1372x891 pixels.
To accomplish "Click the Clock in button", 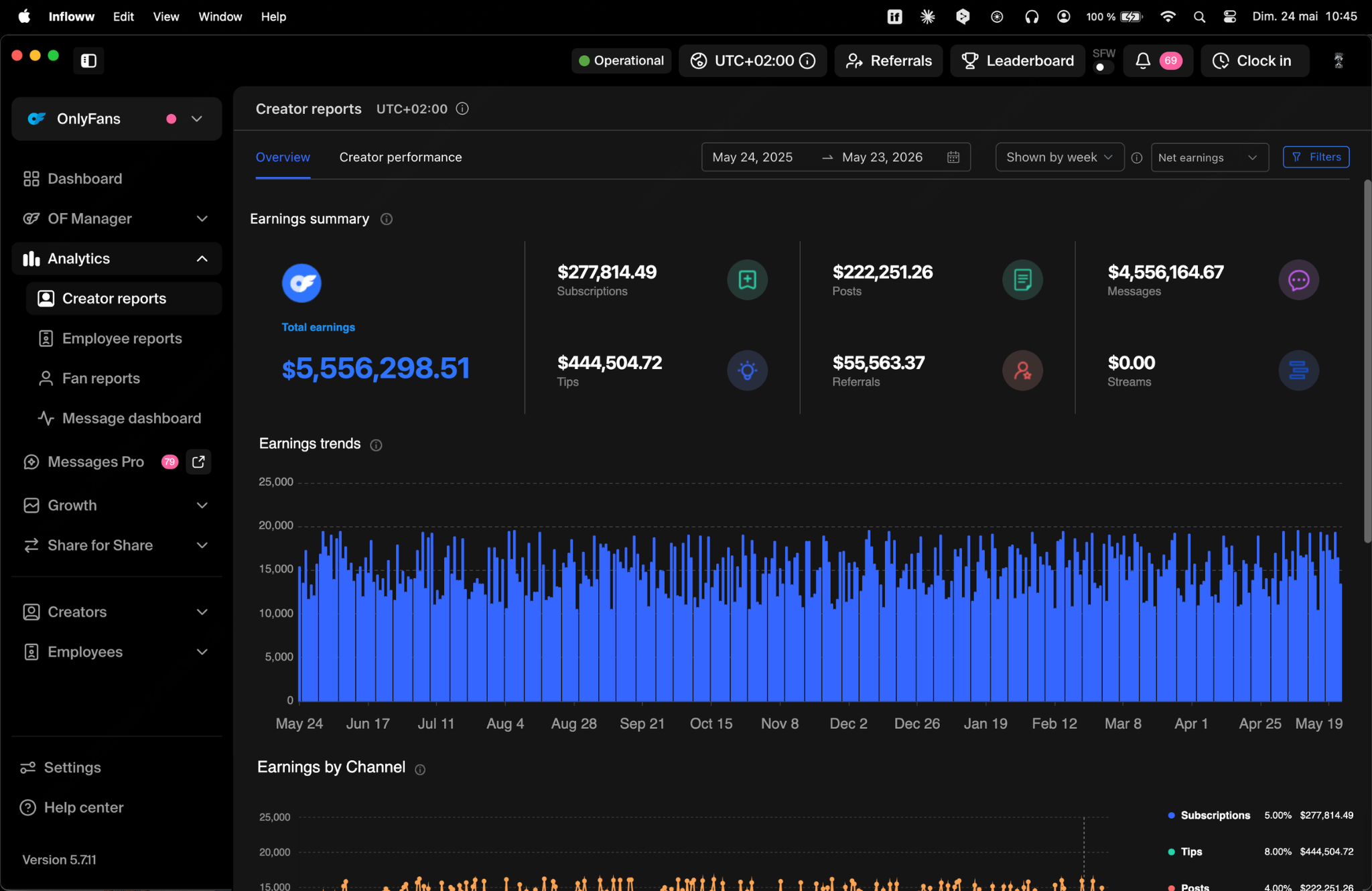I will 1254,61.
